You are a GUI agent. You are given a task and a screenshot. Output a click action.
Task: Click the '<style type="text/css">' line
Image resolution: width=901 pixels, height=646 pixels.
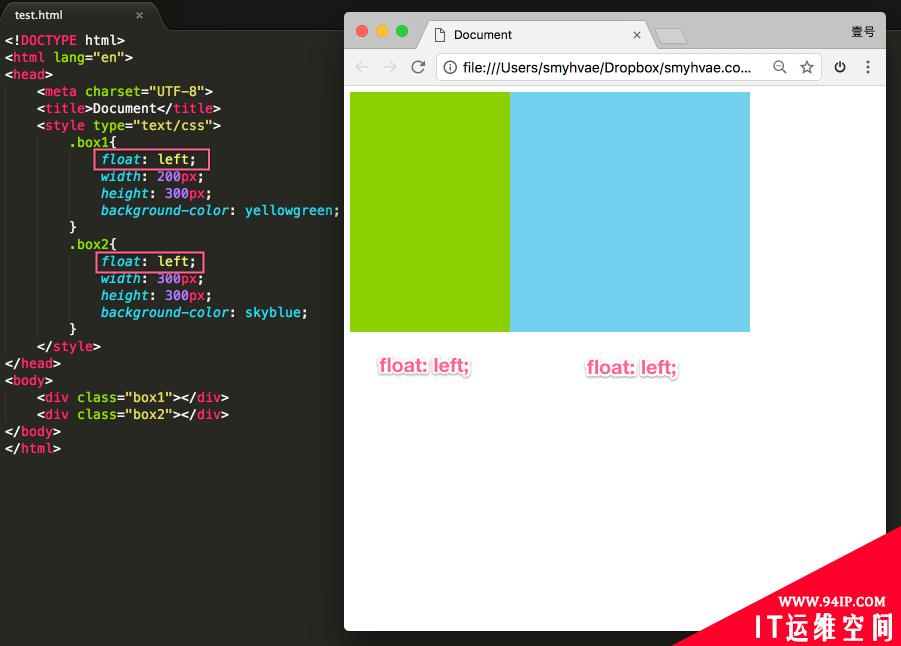click(x=129, y=125)
